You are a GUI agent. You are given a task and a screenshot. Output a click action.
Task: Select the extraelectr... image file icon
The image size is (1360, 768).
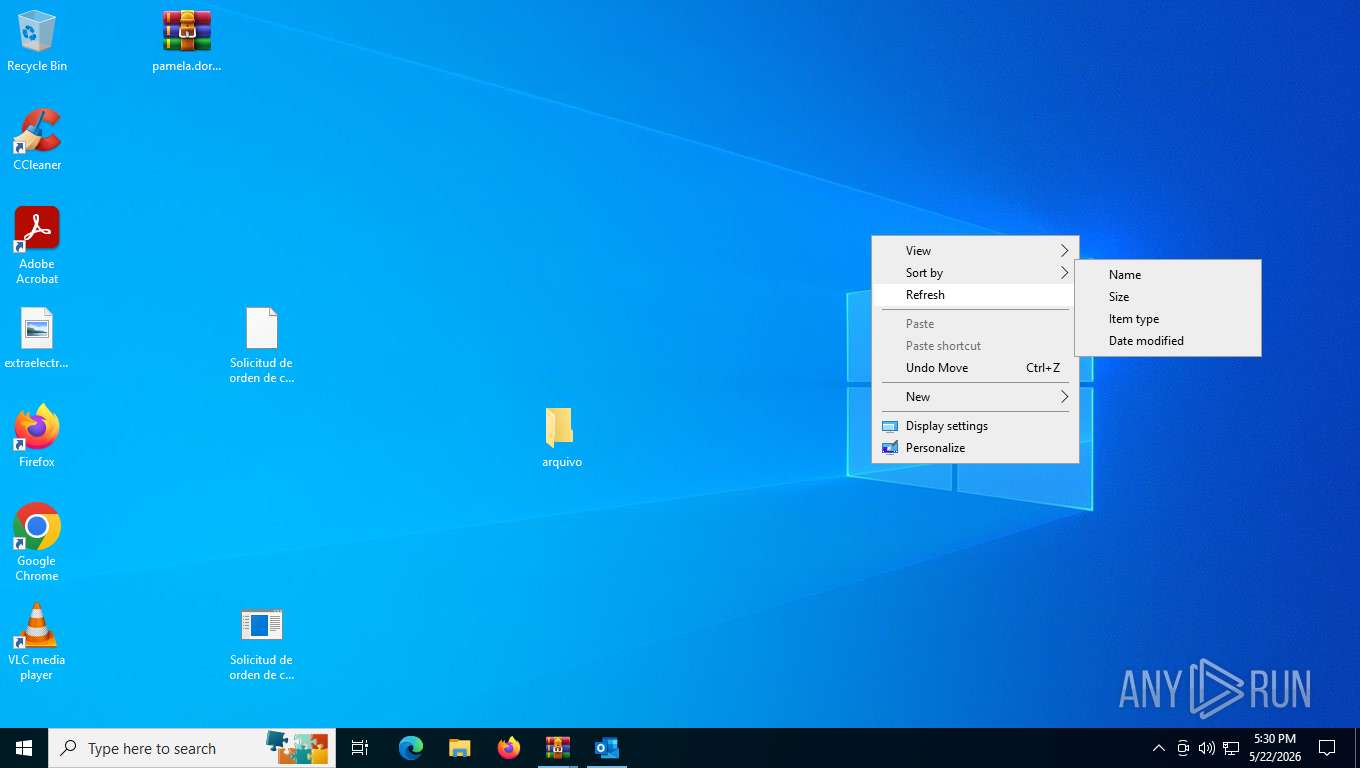[x=37, y=338]
